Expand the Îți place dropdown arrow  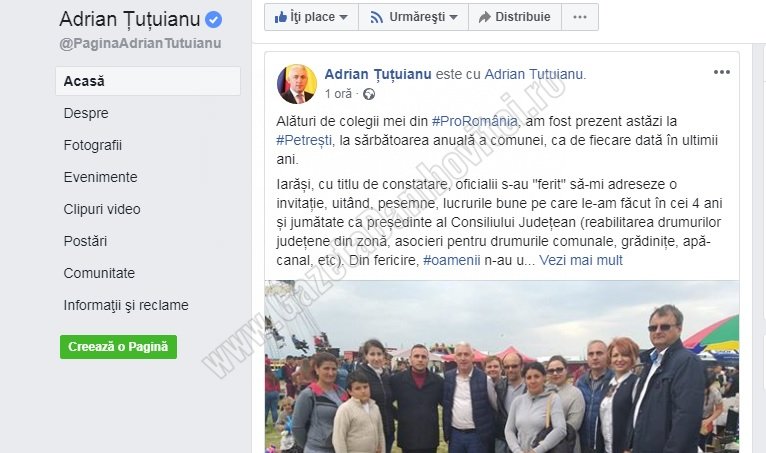click(343, 18)
